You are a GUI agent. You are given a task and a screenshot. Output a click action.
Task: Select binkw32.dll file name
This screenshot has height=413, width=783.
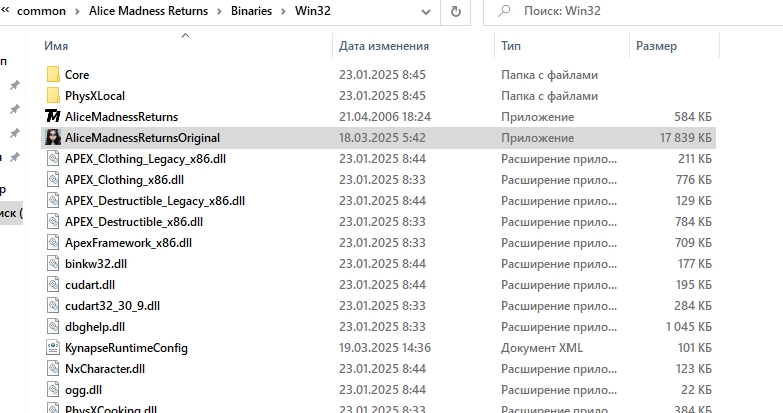tap(96, 264)
